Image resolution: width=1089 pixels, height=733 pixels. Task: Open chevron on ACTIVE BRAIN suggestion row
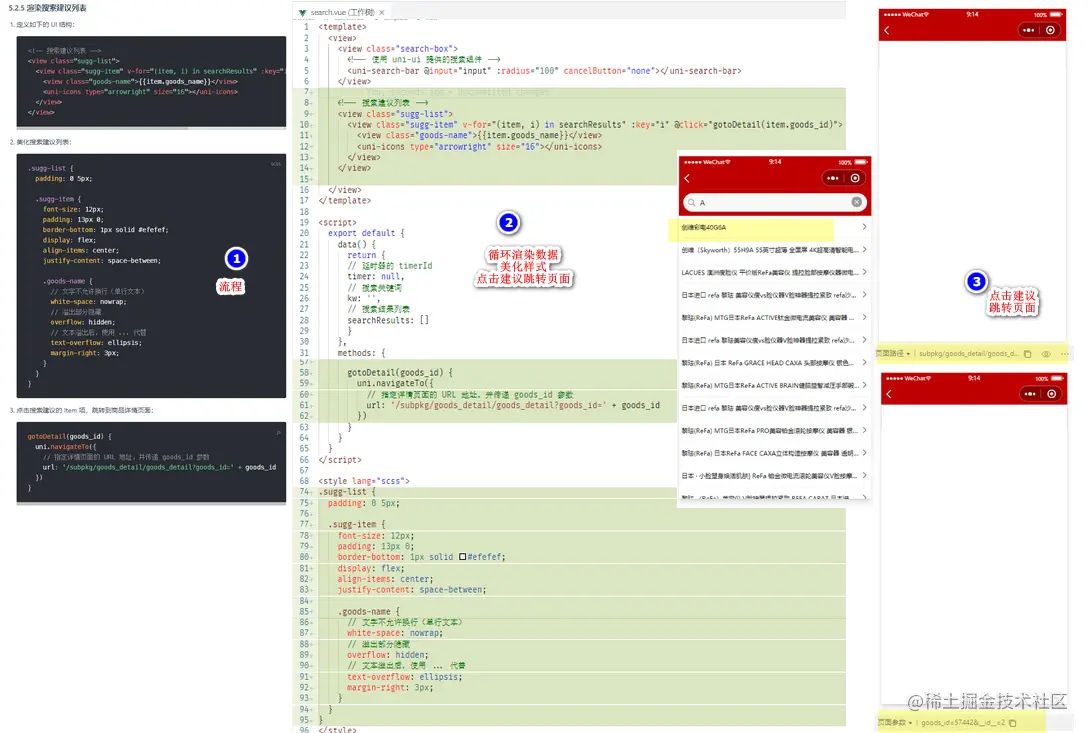pyautogui.click(x=864, y=385)
